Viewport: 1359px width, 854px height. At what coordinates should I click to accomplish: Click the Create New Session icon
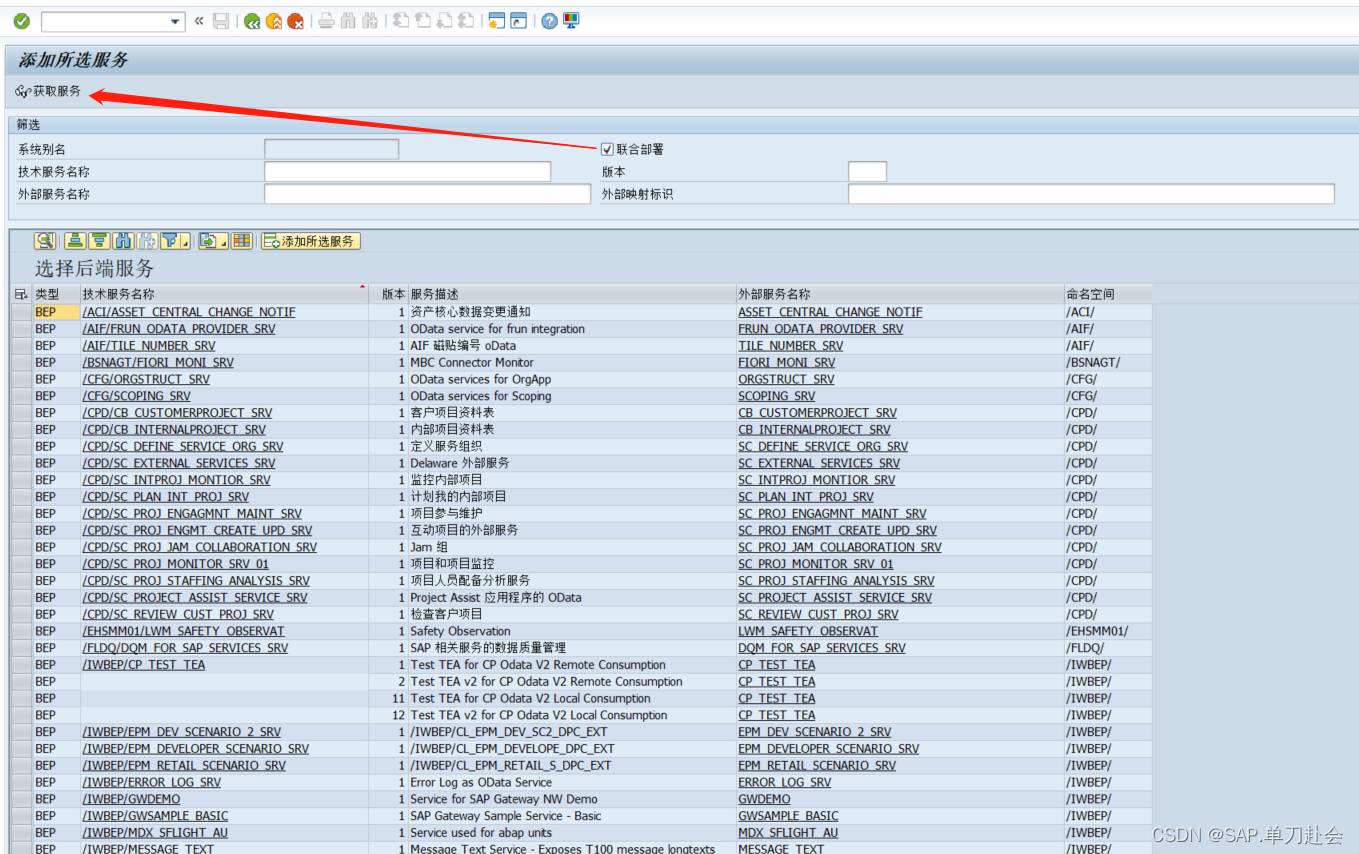(496, 21)
